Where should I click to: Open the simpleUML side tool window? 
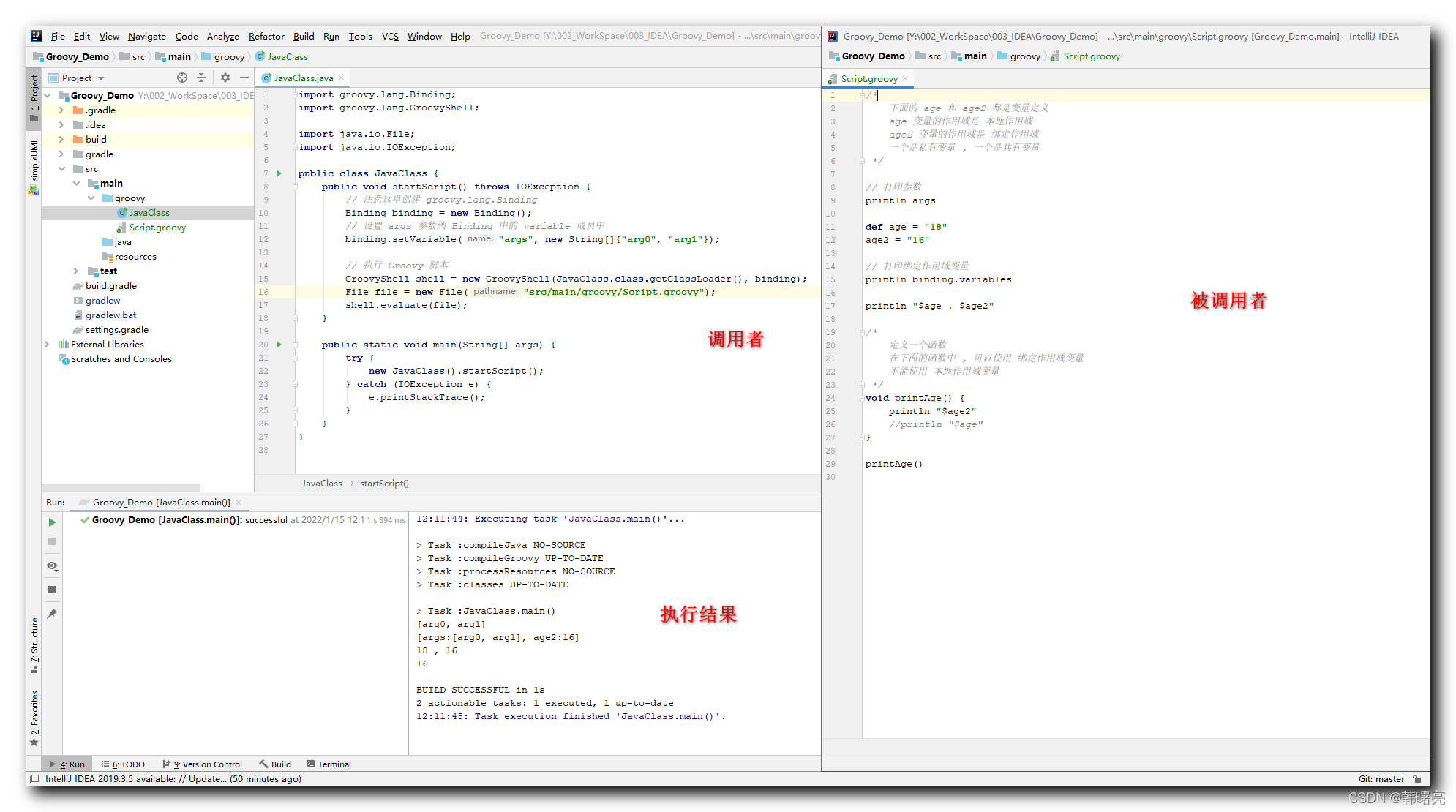(34, 167)
